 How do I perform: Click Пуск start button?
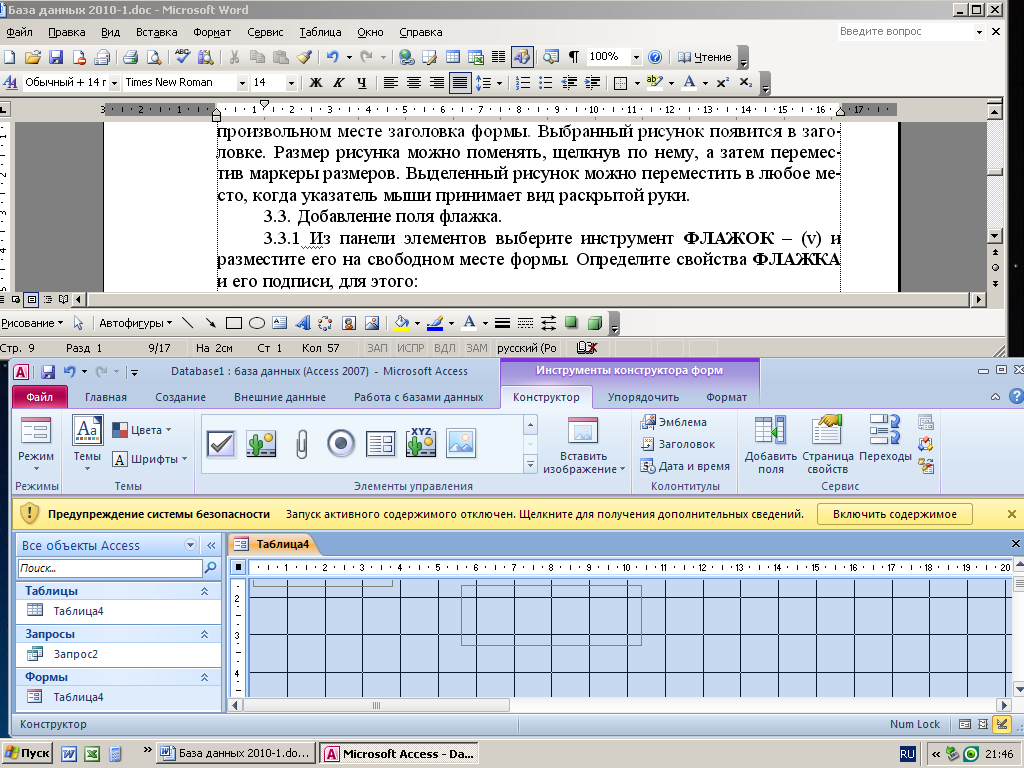coord(27,753)
